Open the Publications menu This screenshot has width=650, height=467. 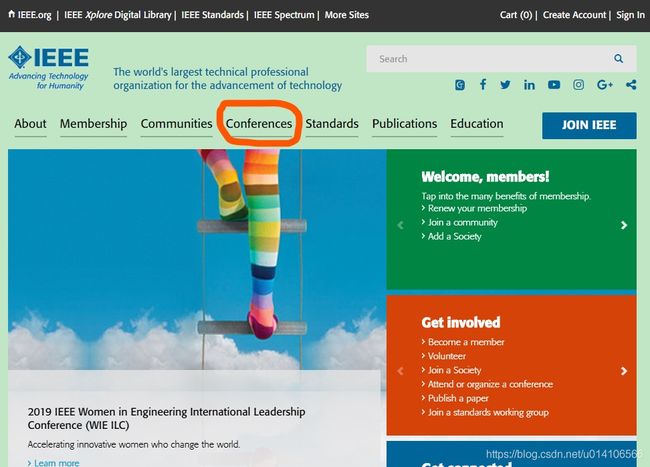click(404, 124)
